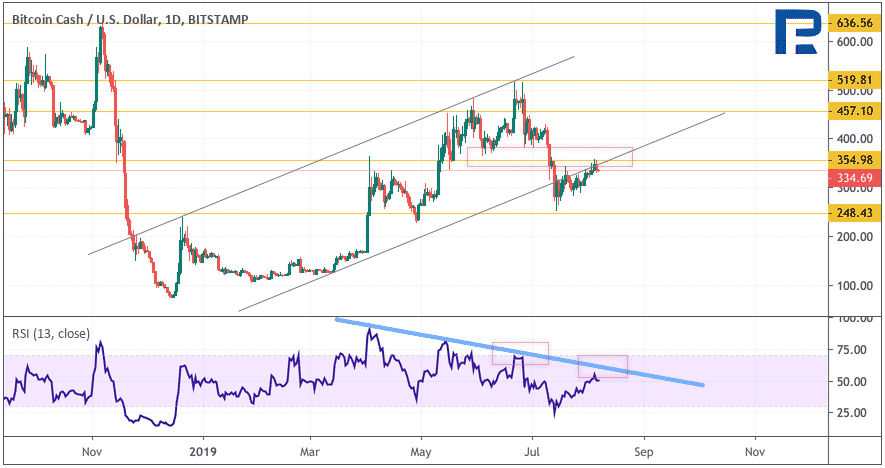Click the blue RSI descending trendline
Screen dimensions: 885x468
click(519, 352)
